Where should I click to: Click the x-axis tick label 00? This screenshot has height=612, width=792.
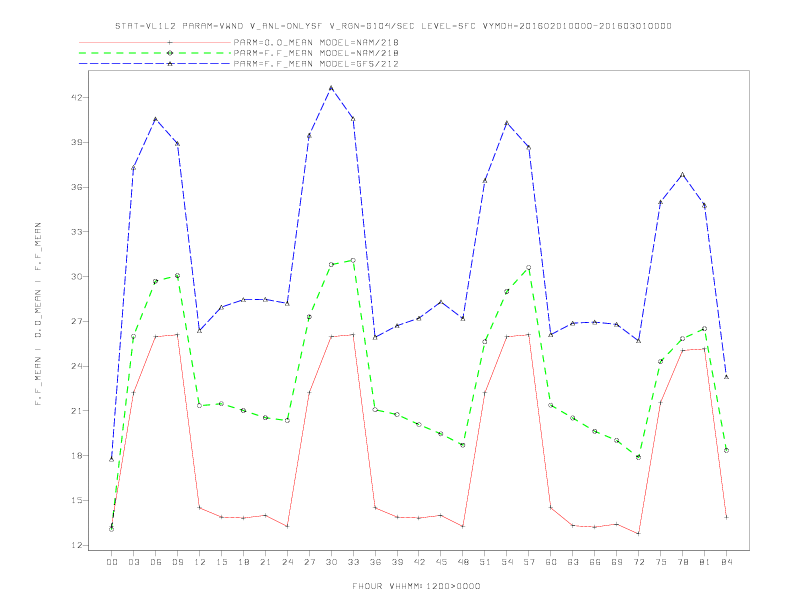pyautogui.click(x=112, y=562)
